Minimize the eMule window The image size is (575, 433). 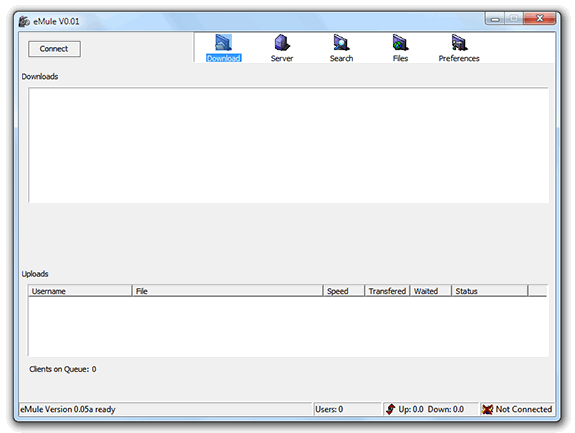[x=495, y=18]
